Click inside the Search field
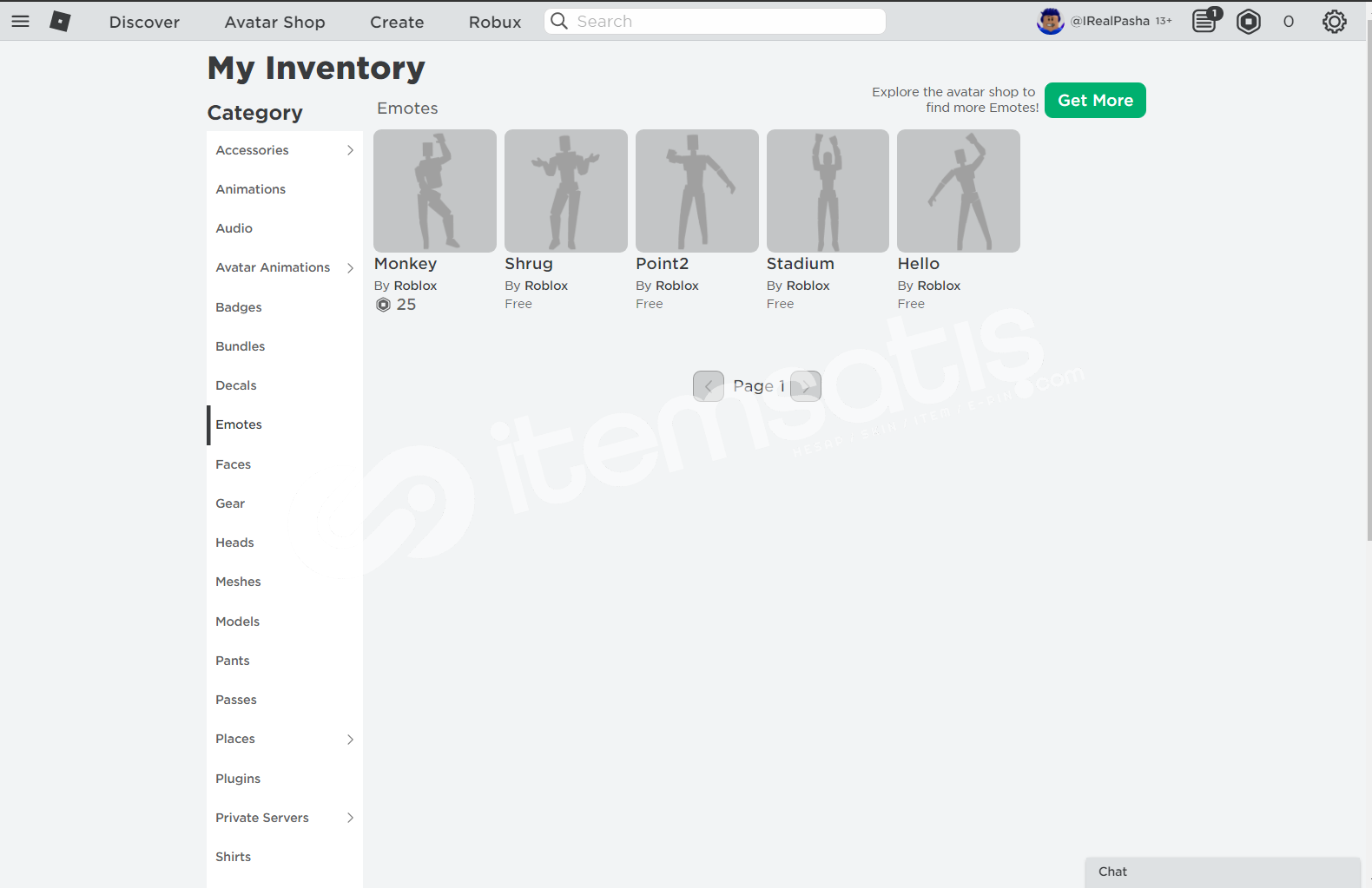The image size is (1372, 888). click(x=715, y=21)
